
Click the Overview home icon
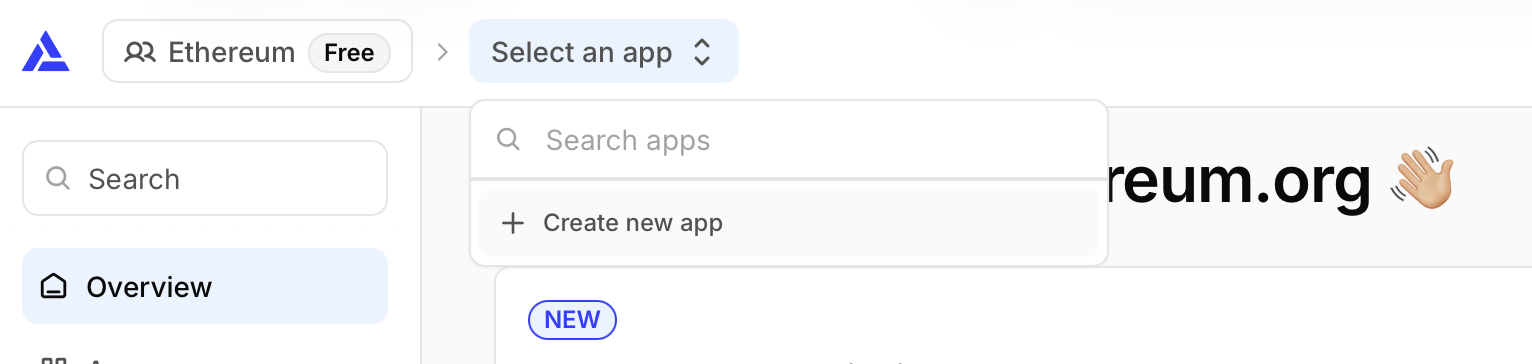[54, 287]
